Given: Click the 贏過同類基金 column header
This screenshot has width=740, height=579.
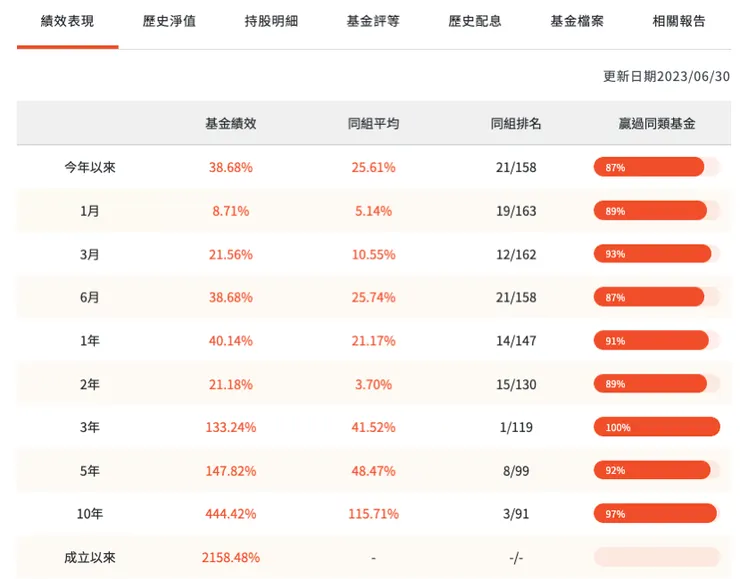Looking at the screenshot, I should click(x=657, y=124).
